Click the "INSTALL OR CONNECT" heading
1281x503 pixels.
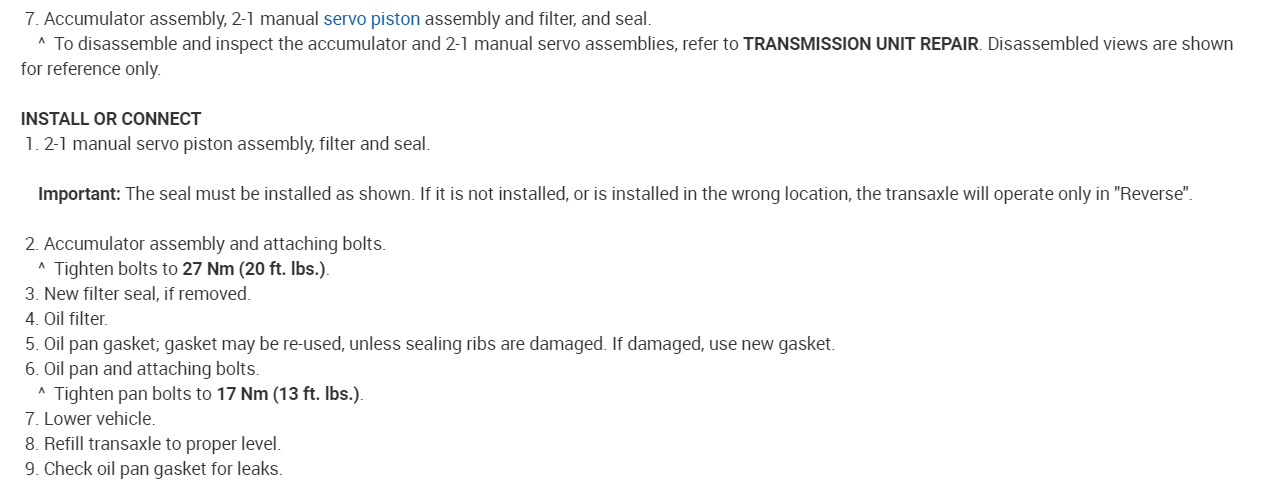(111, 119)
